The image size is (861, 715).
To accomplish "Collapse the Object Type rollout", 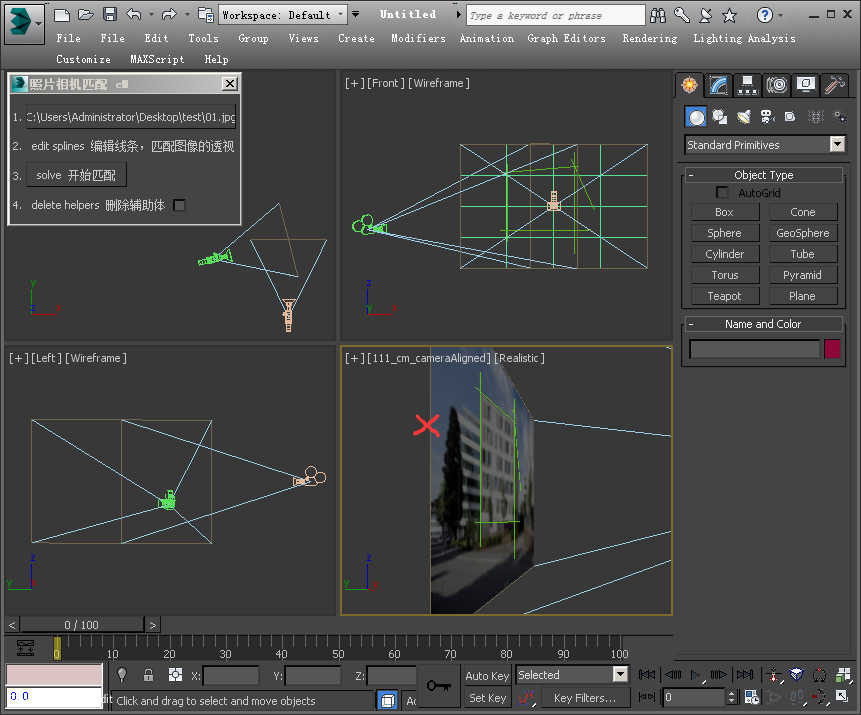I will click(x=764, y=175).
